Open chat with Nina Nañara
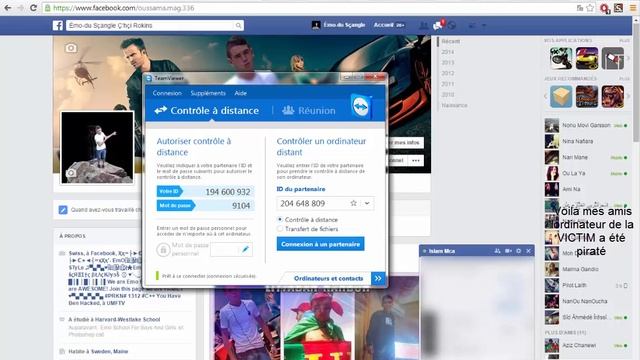Image resolution: width=640 pixels, height=360 pixels. [586, 141]
